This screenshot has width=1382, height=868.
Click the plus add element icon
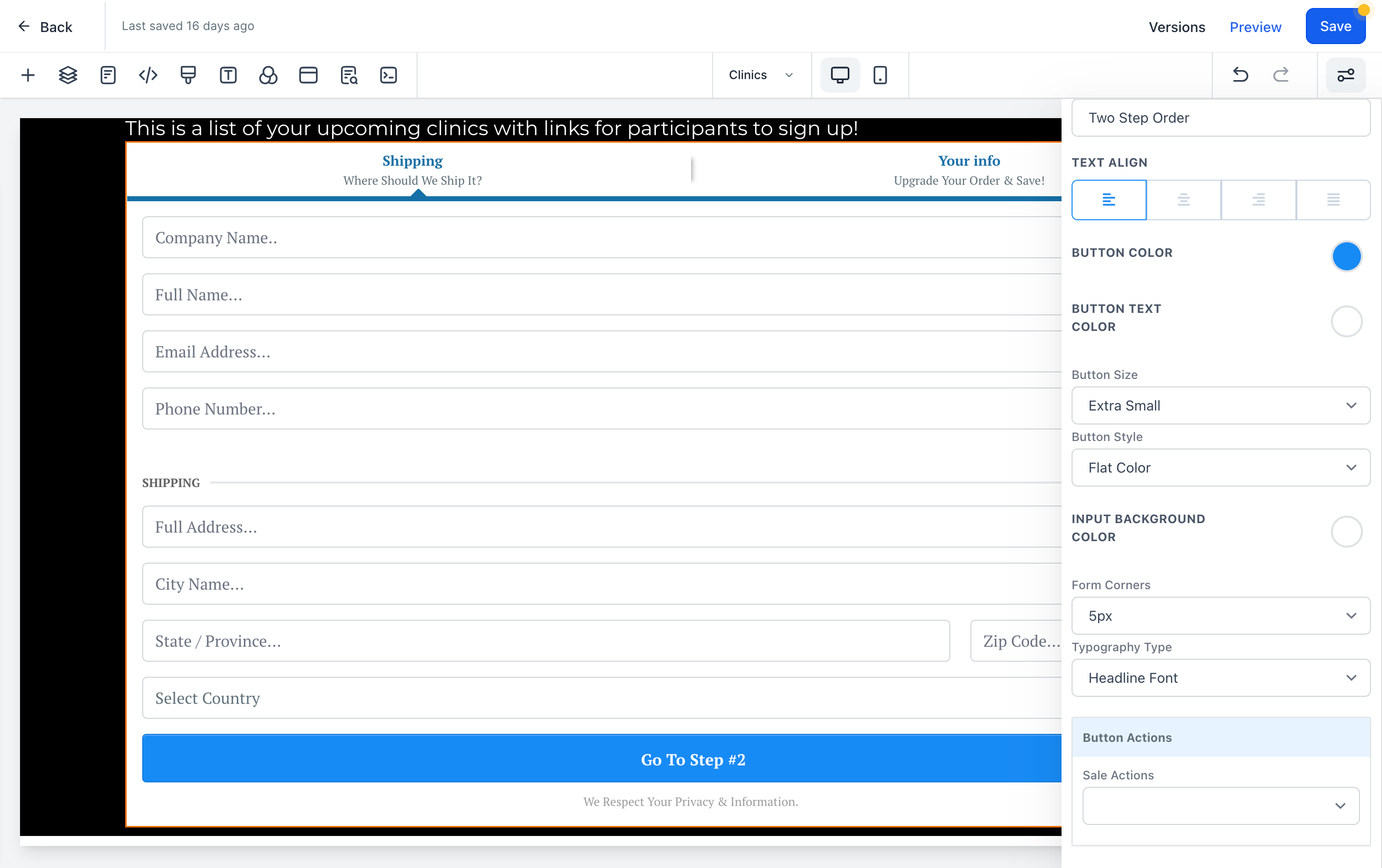point(28,75)
